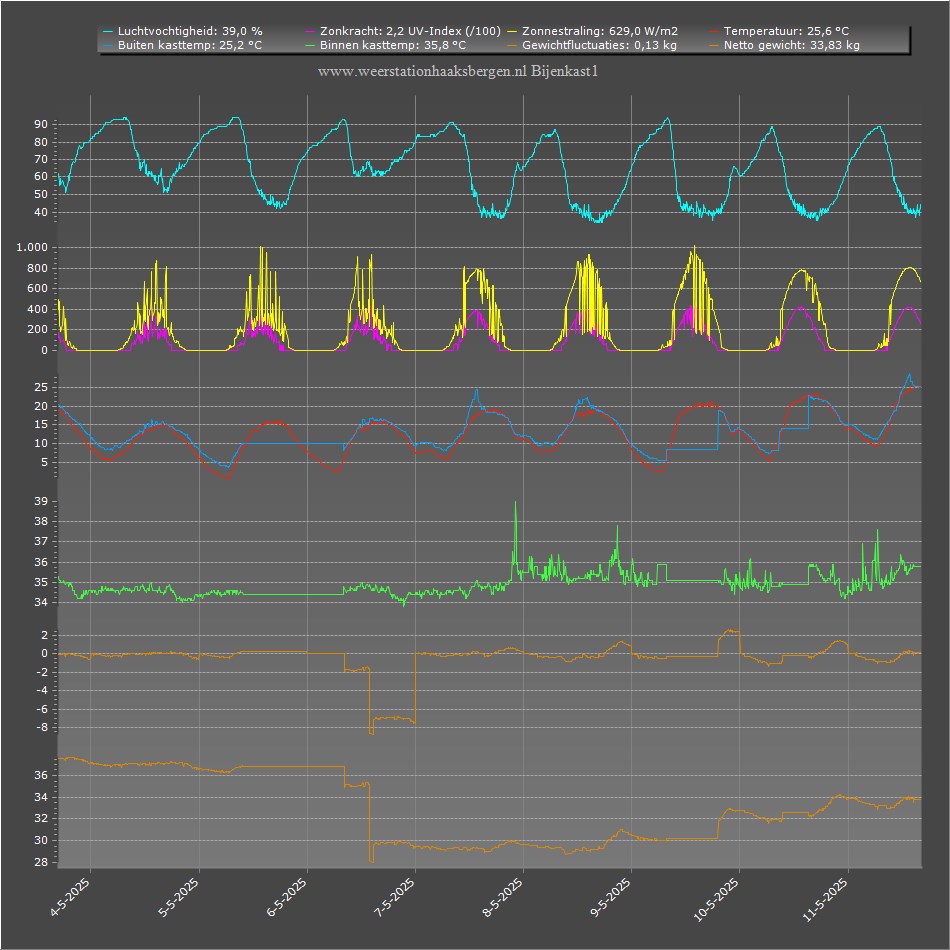Click the Zonkracht UV-Index legend entry

[404, 31]
